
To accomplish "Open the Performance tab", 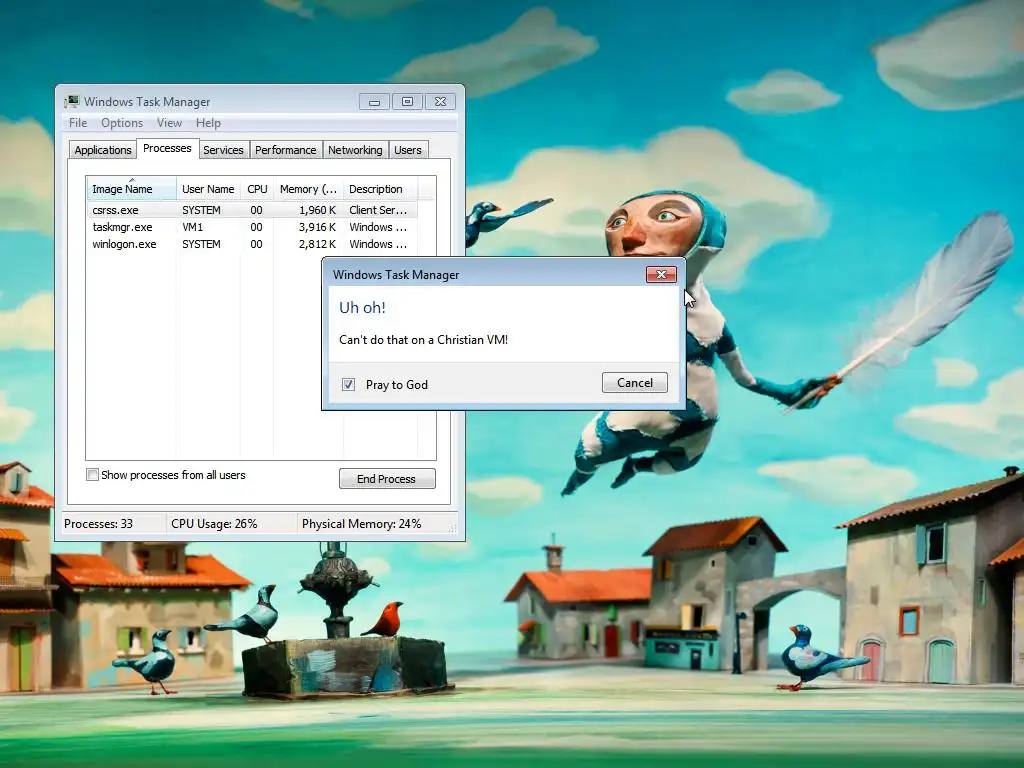I will click(285, 150).
